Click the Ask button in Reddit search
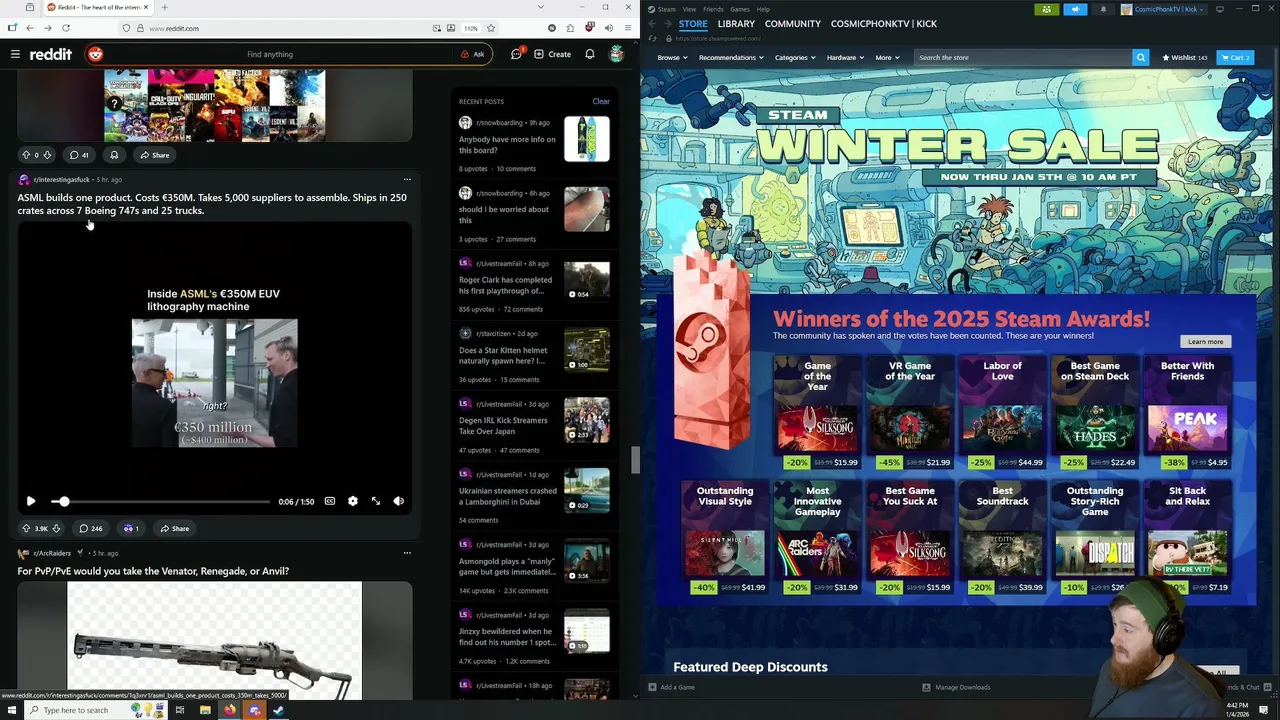 pyautogui.click(x=473, y=54)
